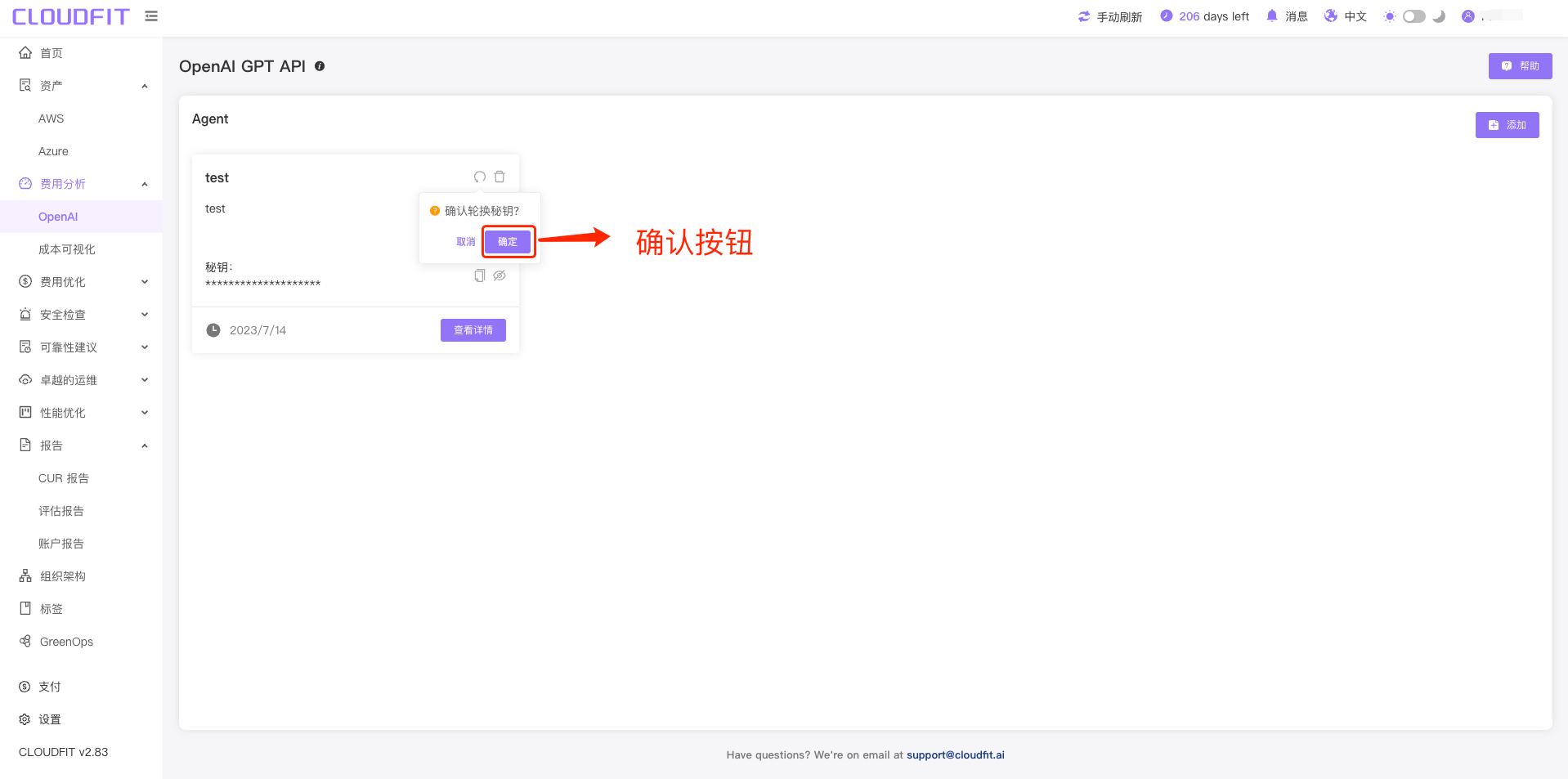Screen dimensions: 1568x779
Task: Click the rotate key icon on test card
Action: coord(480,177)
